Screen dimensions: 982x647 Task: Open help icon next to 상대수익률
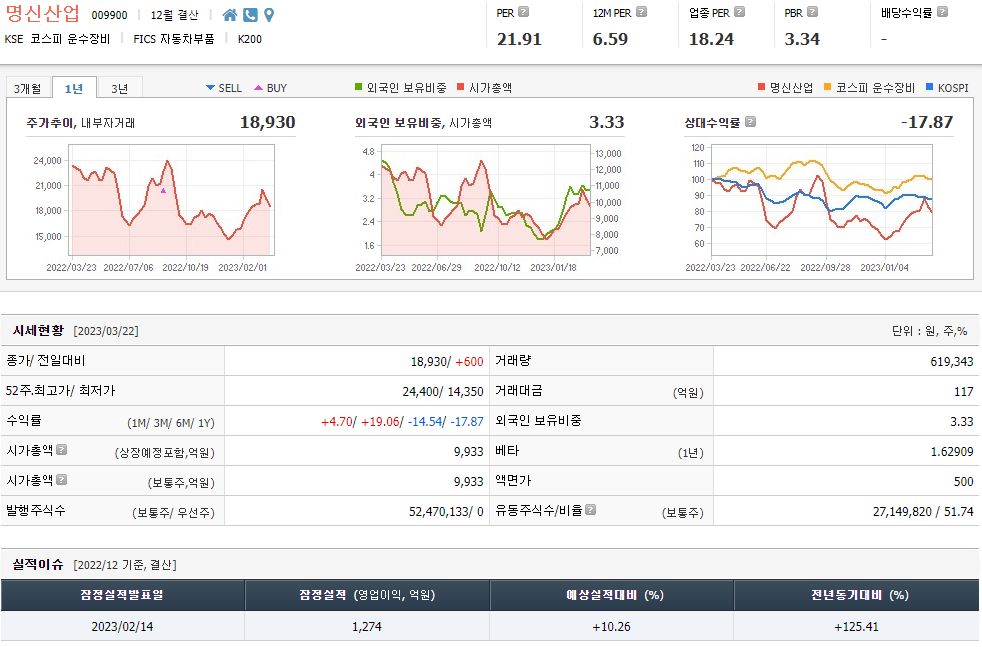[x=750, y=122]
